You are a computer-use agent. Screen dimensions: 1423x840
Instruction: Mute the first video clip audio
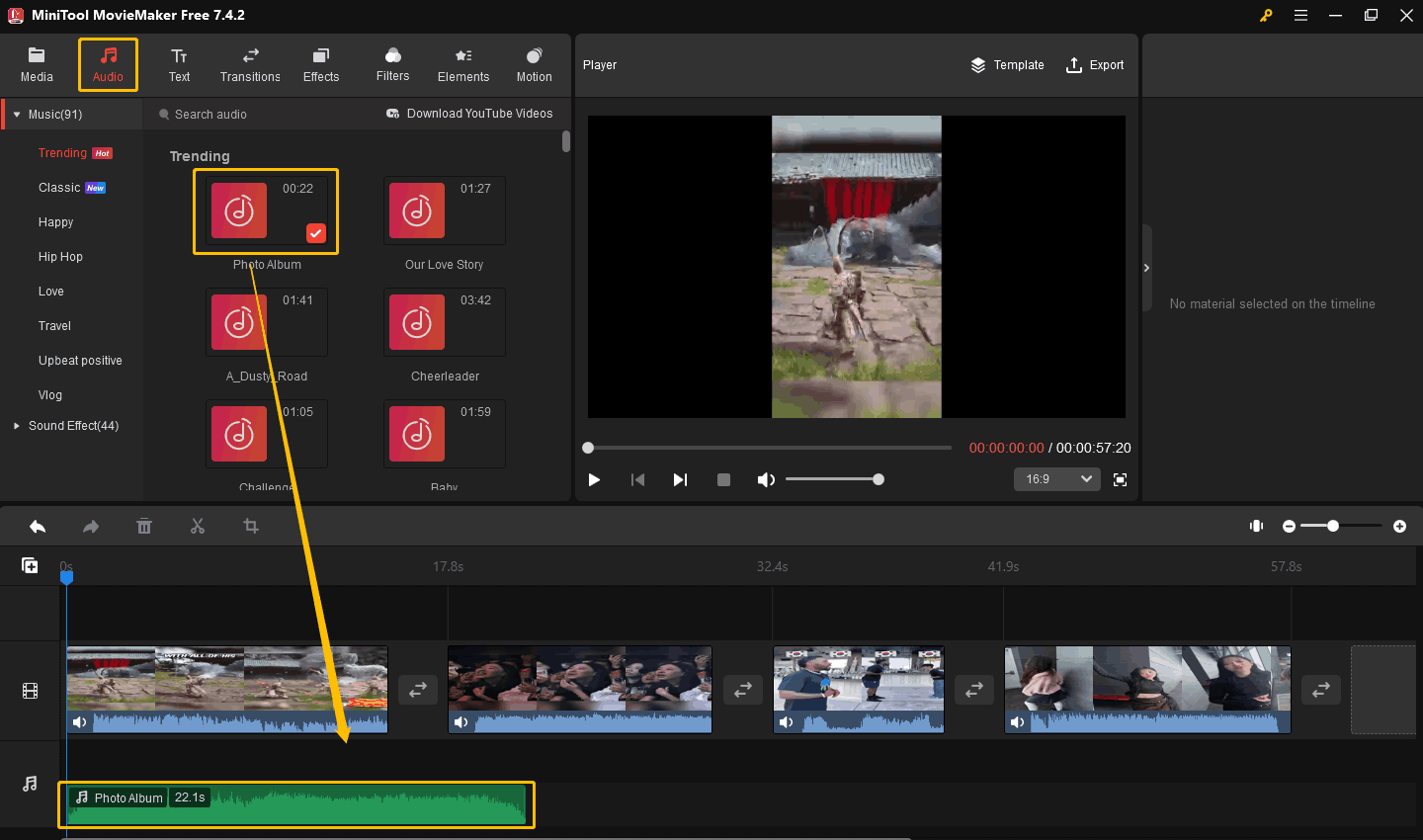[x=80, y=722]
